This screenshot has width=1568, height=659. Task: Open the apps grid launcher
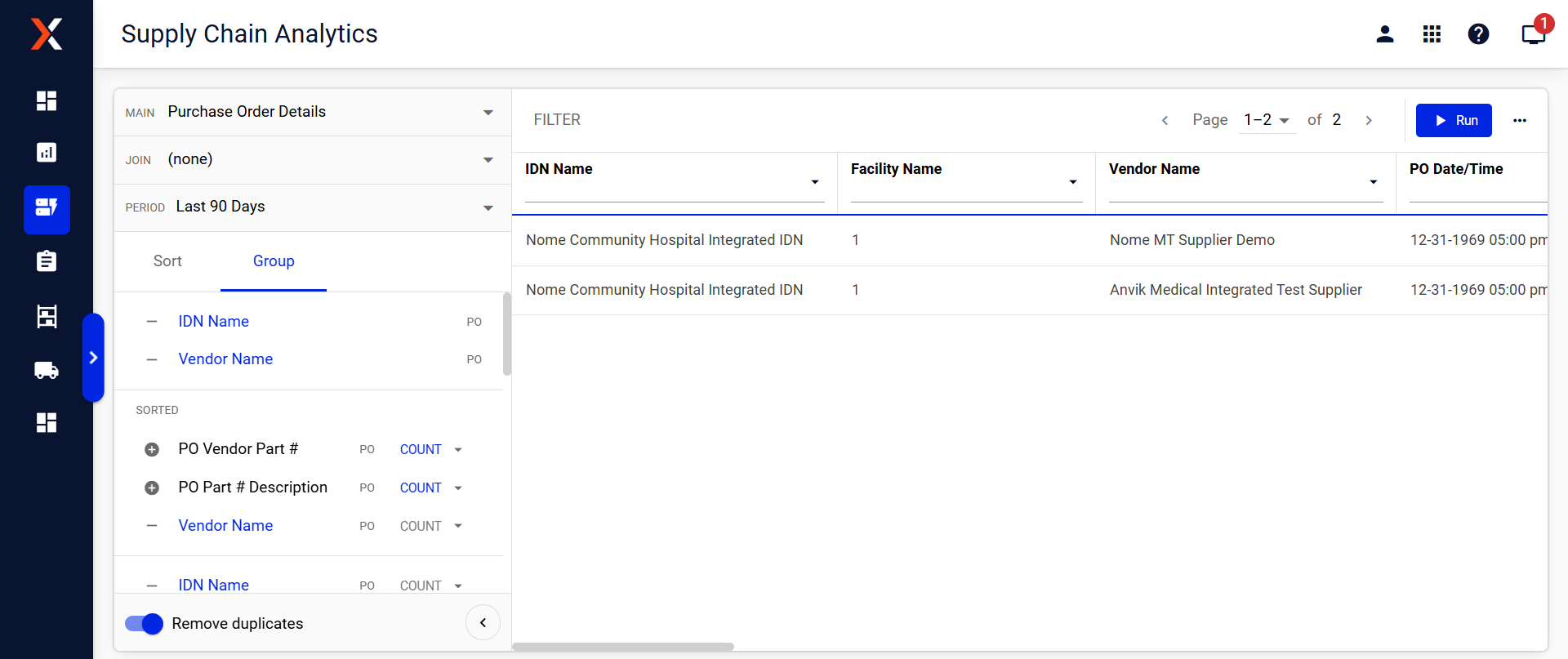pyautogui.click(x=1432, y=34)
